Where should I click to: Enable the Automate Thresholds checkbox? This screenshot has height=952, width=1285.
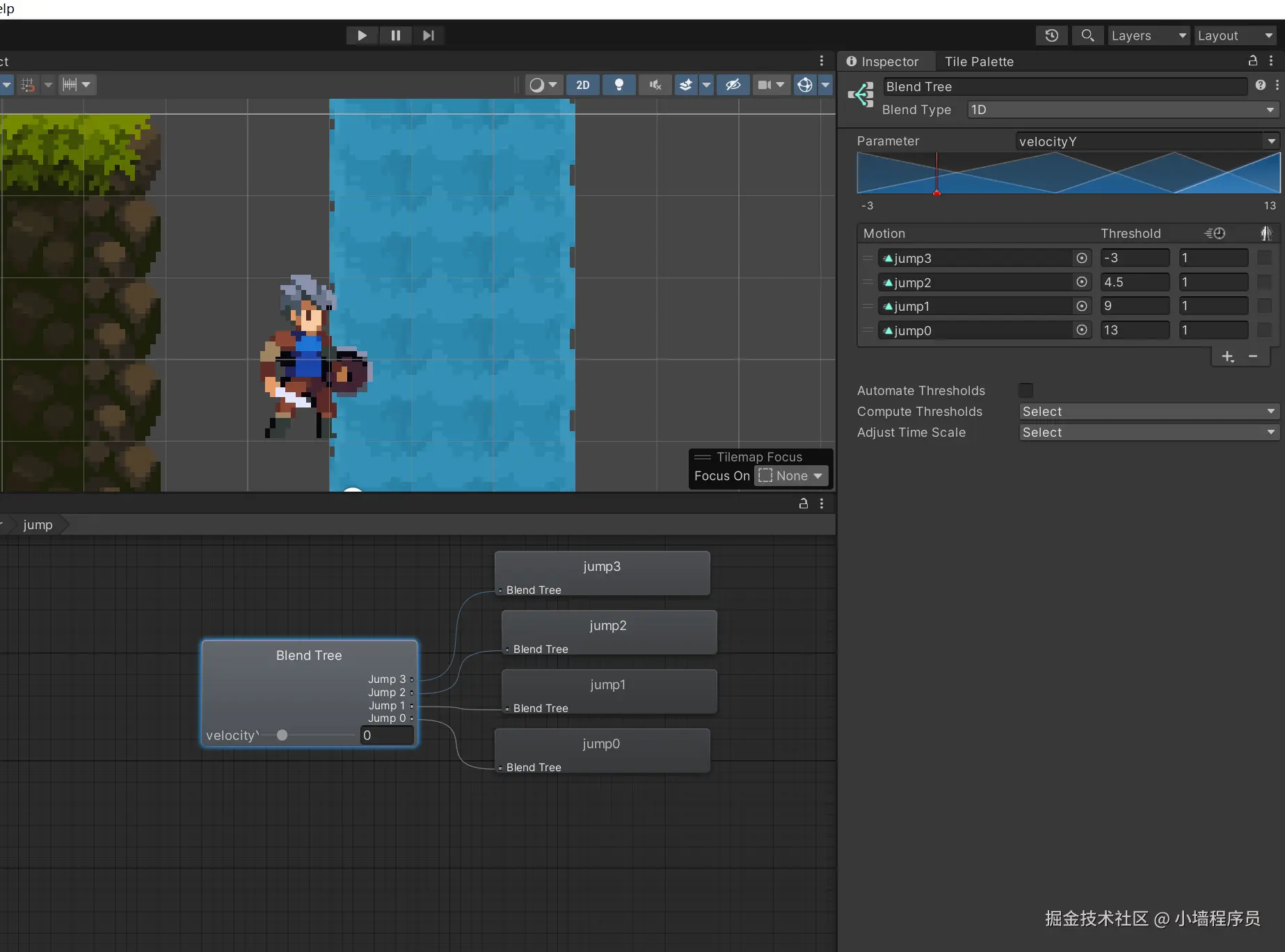1025,391
